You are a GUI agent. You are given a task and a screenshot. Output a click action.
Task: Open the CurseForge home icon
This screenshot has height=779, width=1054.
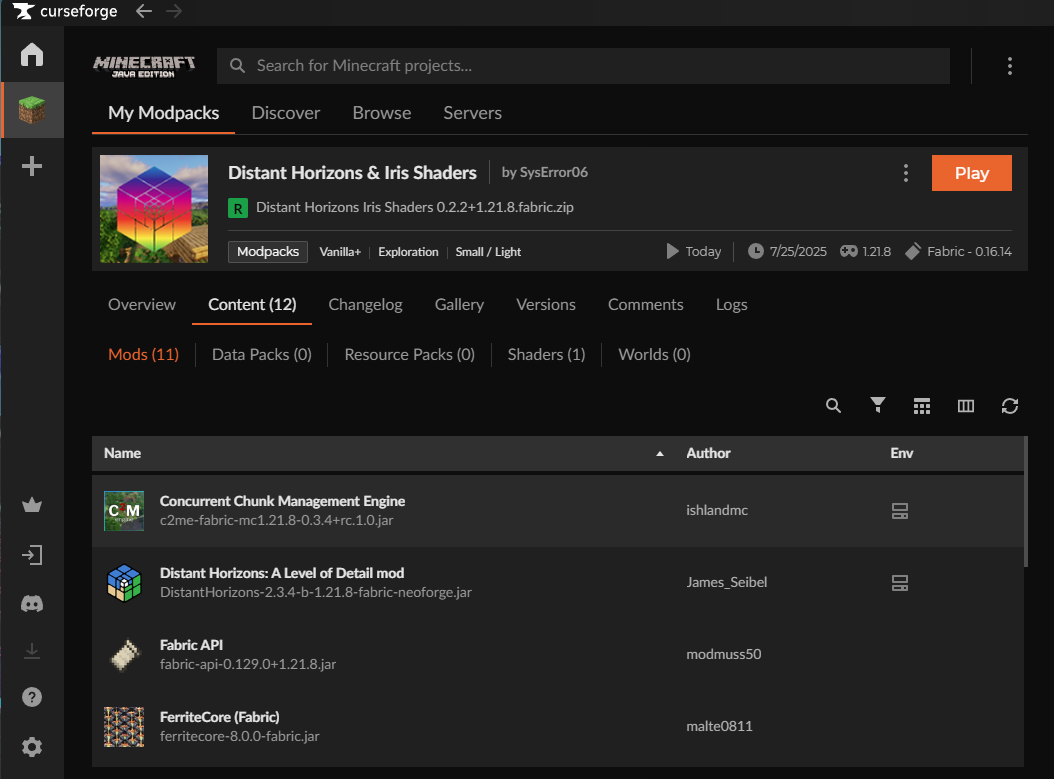32,54
